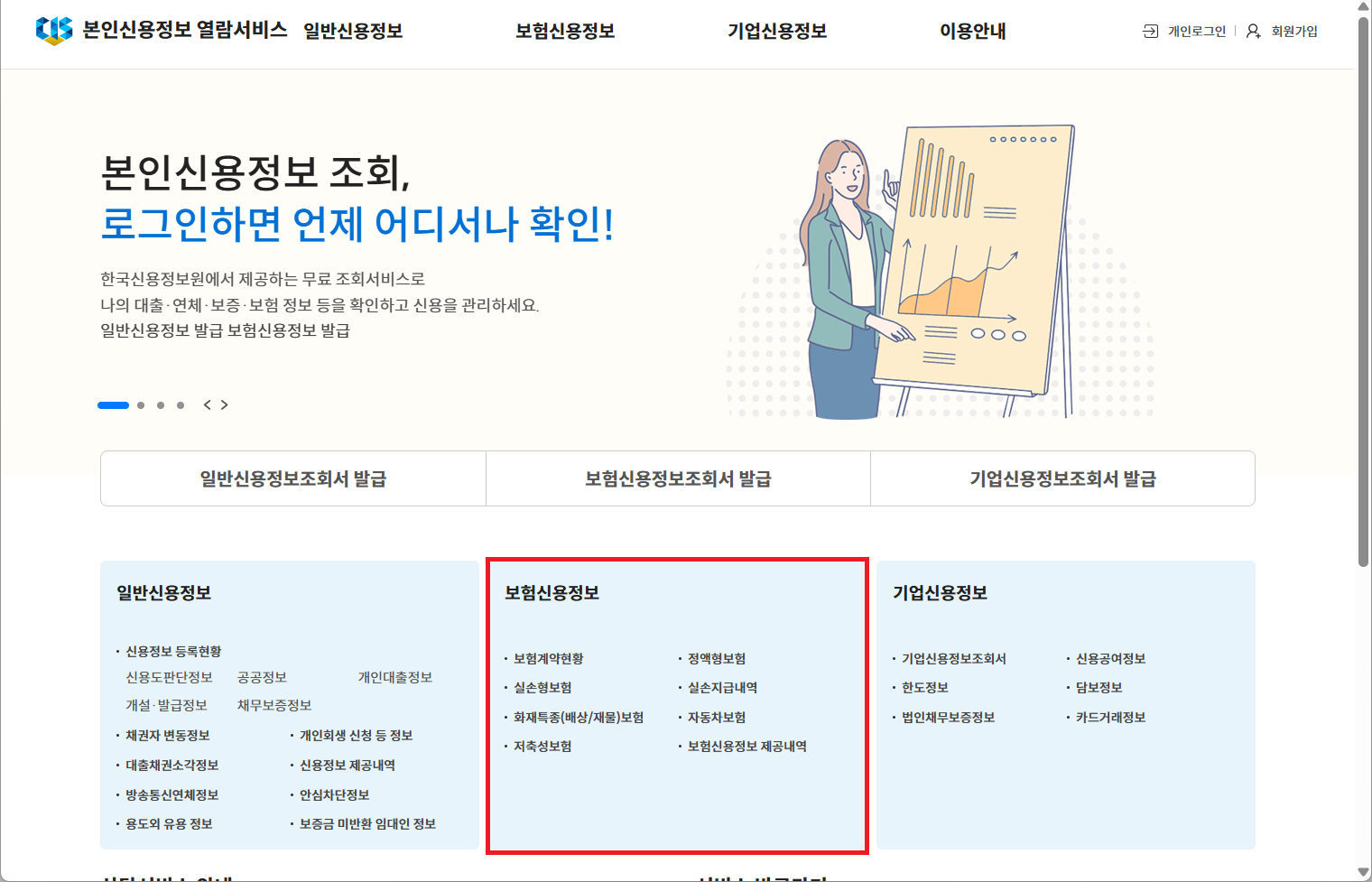Open 보증금 미반환 임대인 정보 link
1372x882 pixels.
[367, 824]
